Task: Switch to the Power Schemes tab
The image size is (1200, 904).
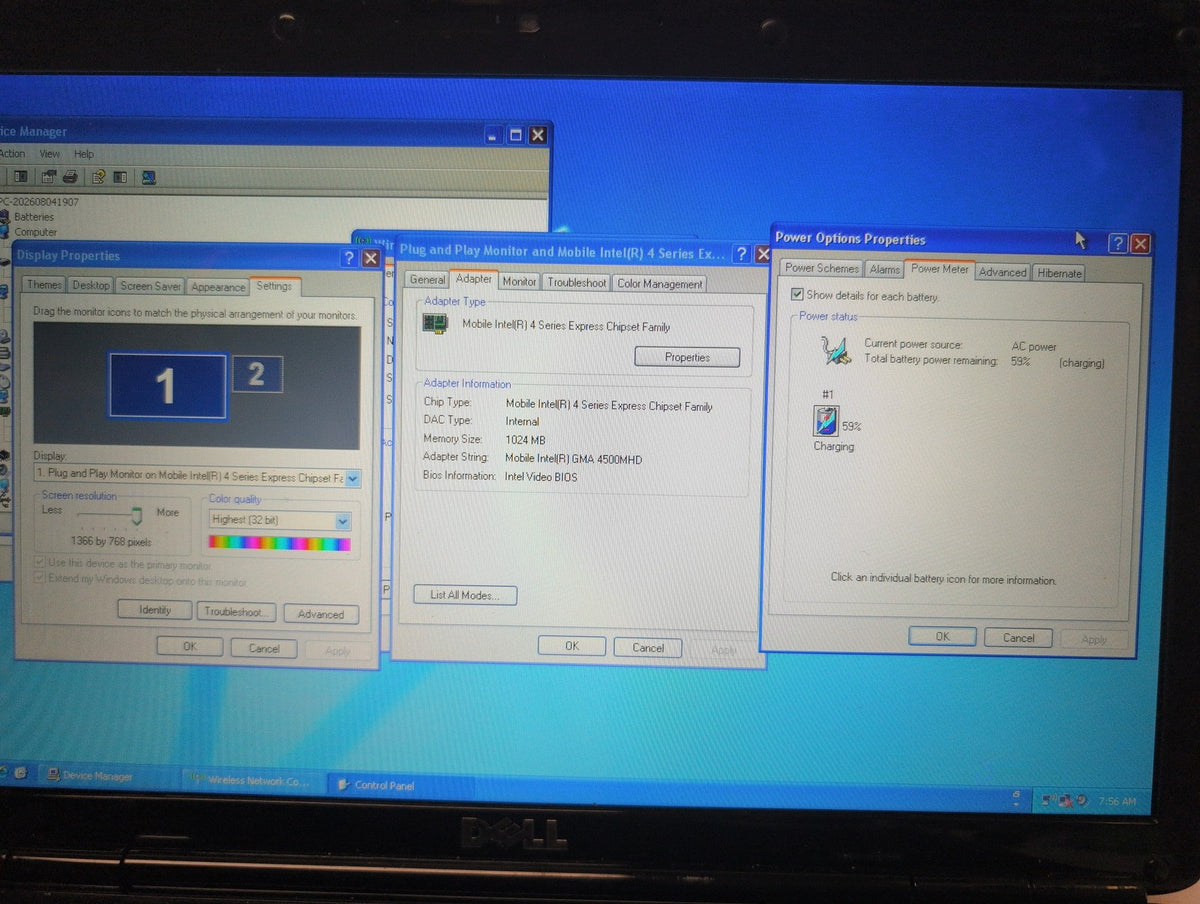Action: 822,268
